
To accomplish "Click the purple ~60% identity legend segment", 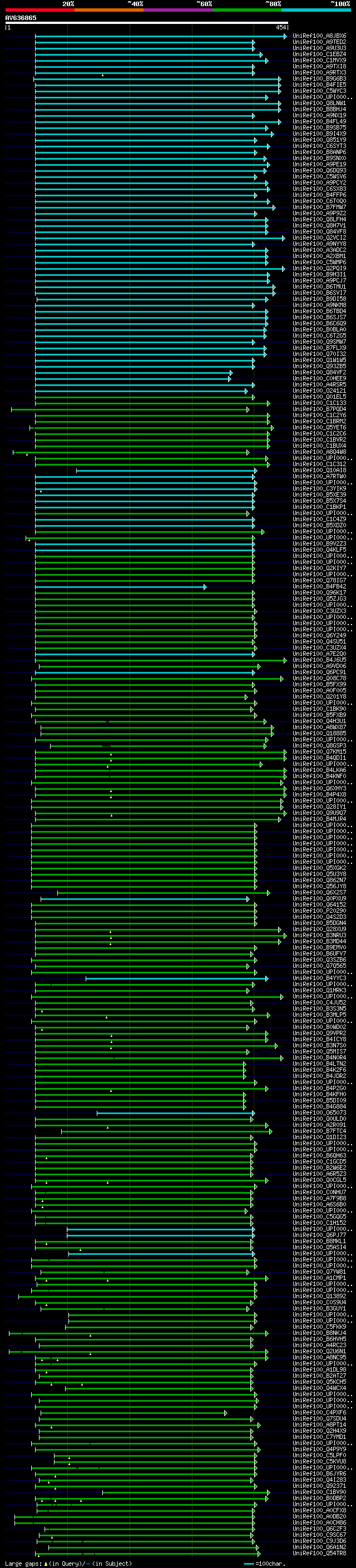I will pos(179,10).
